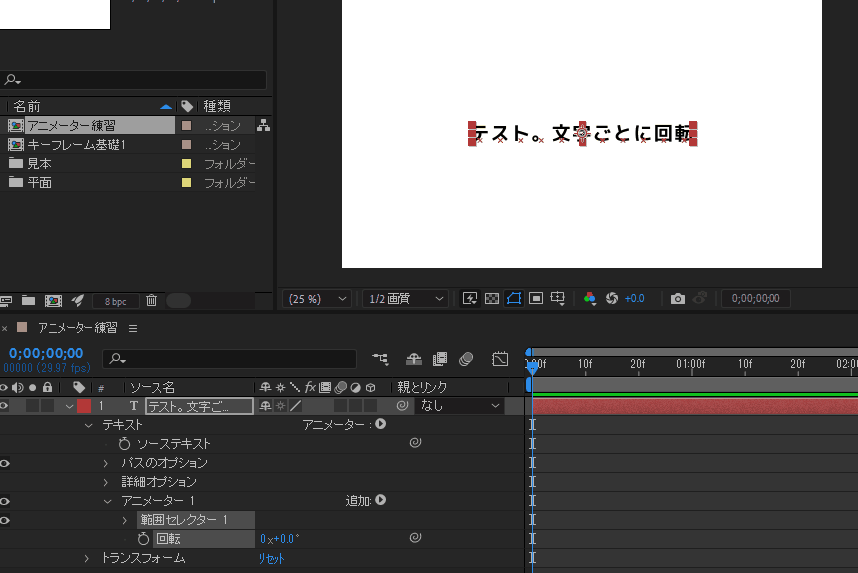Click the label tag column header in project

click(x=187, y=106)
